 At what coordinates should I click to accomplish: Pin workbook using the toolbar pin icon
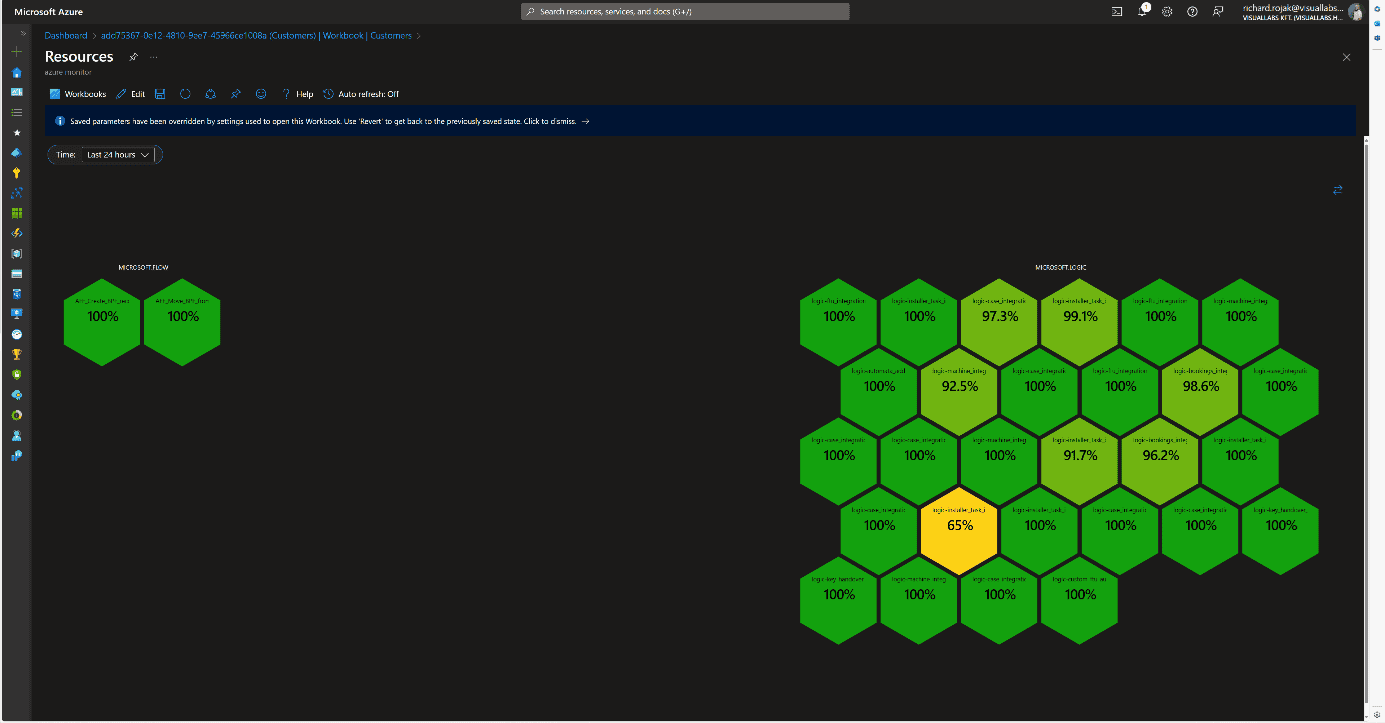pos(235,94)
